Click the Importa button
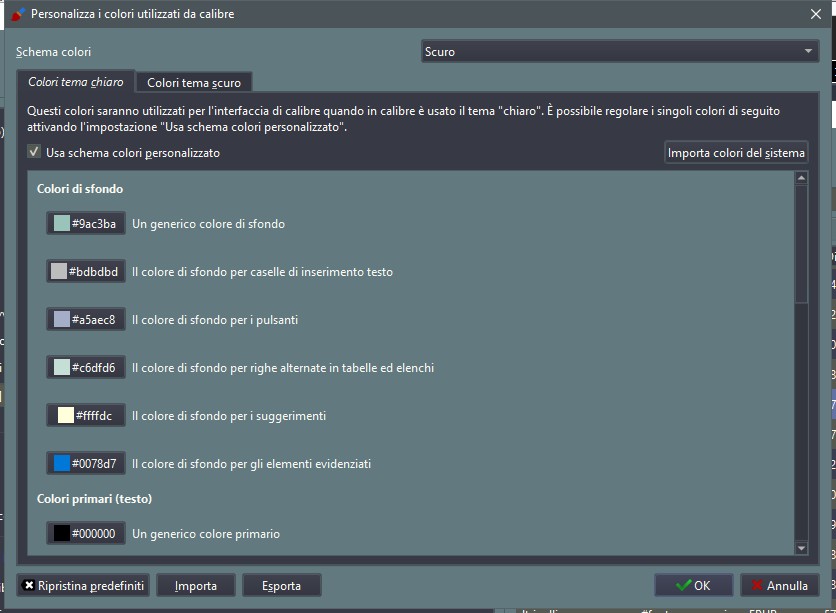 (x=196, y=585)
